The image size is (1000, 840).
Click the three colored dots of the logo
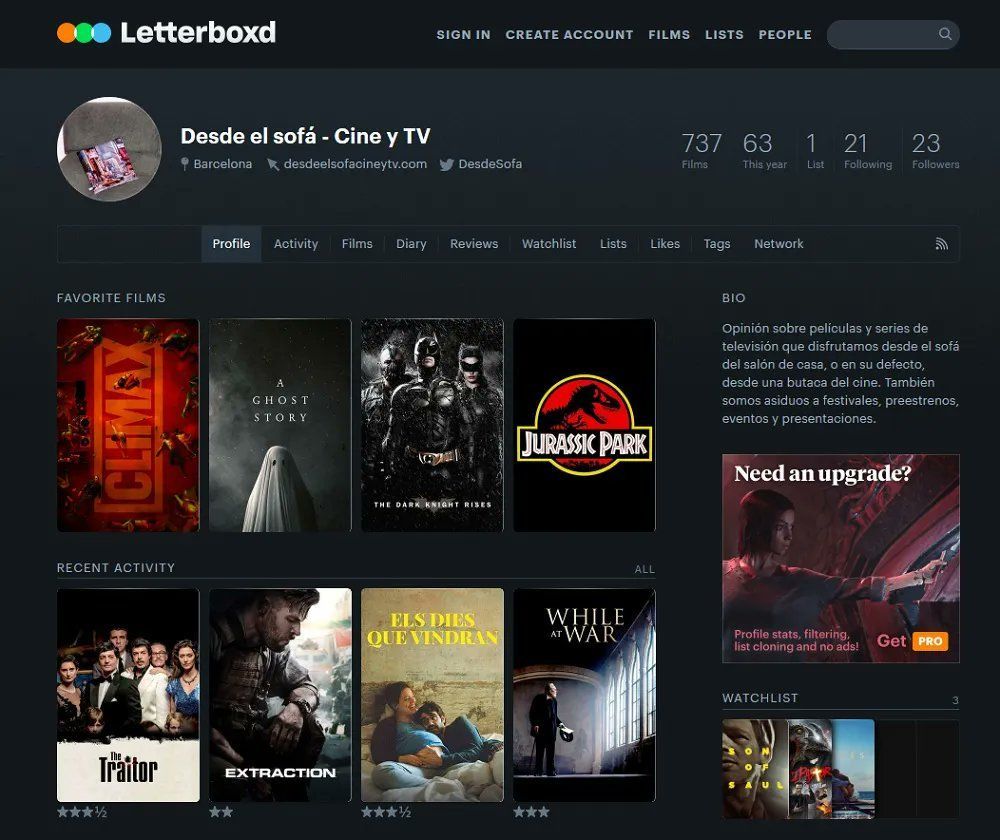pyautogui.click(x=84, y=31)
